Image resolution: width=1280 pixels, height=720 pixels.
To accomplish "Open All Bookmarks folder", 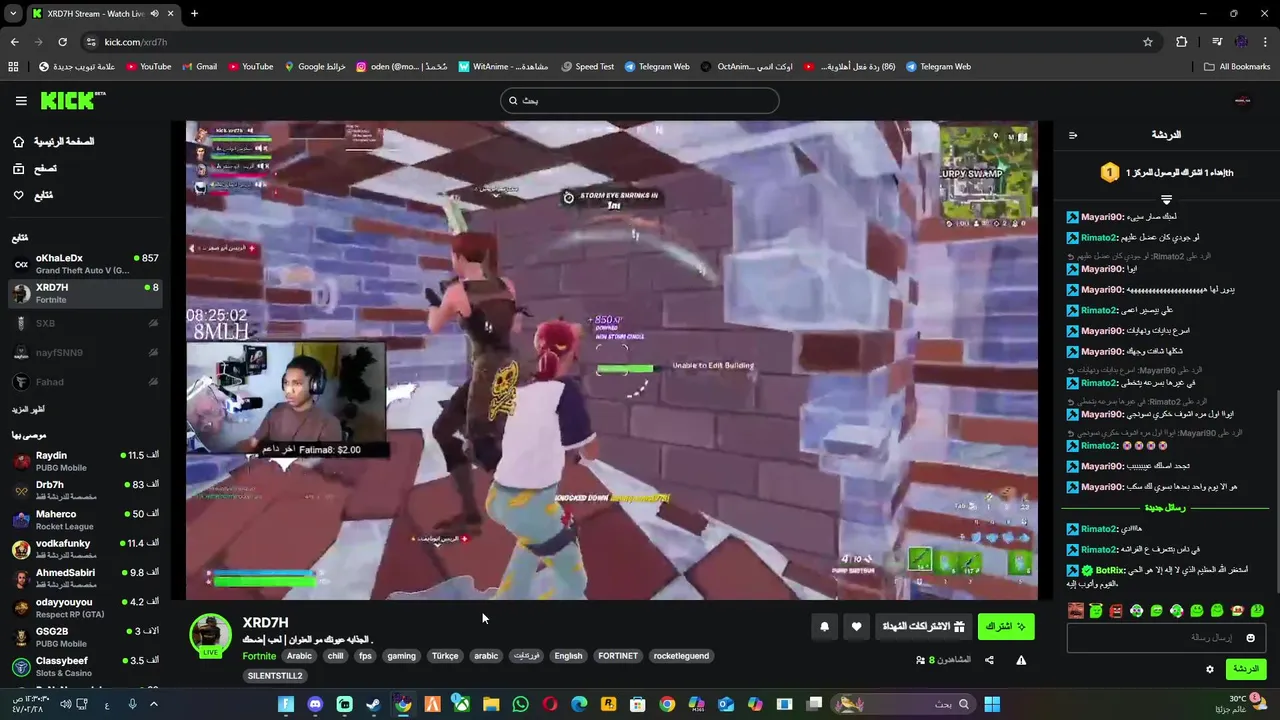I will coord(1237,67).
